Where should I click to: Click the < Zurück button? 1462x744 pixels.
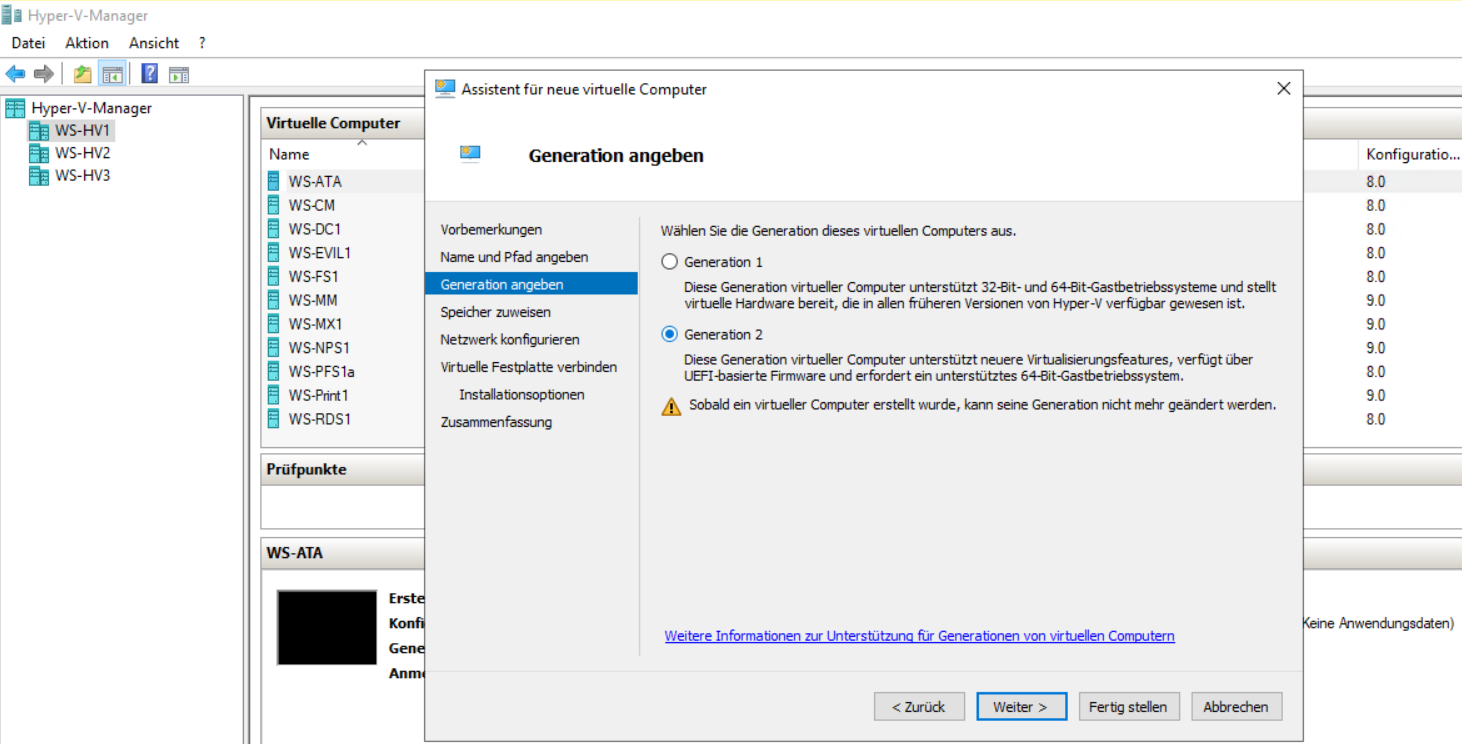pyautogui.click(x=919, y=706)
